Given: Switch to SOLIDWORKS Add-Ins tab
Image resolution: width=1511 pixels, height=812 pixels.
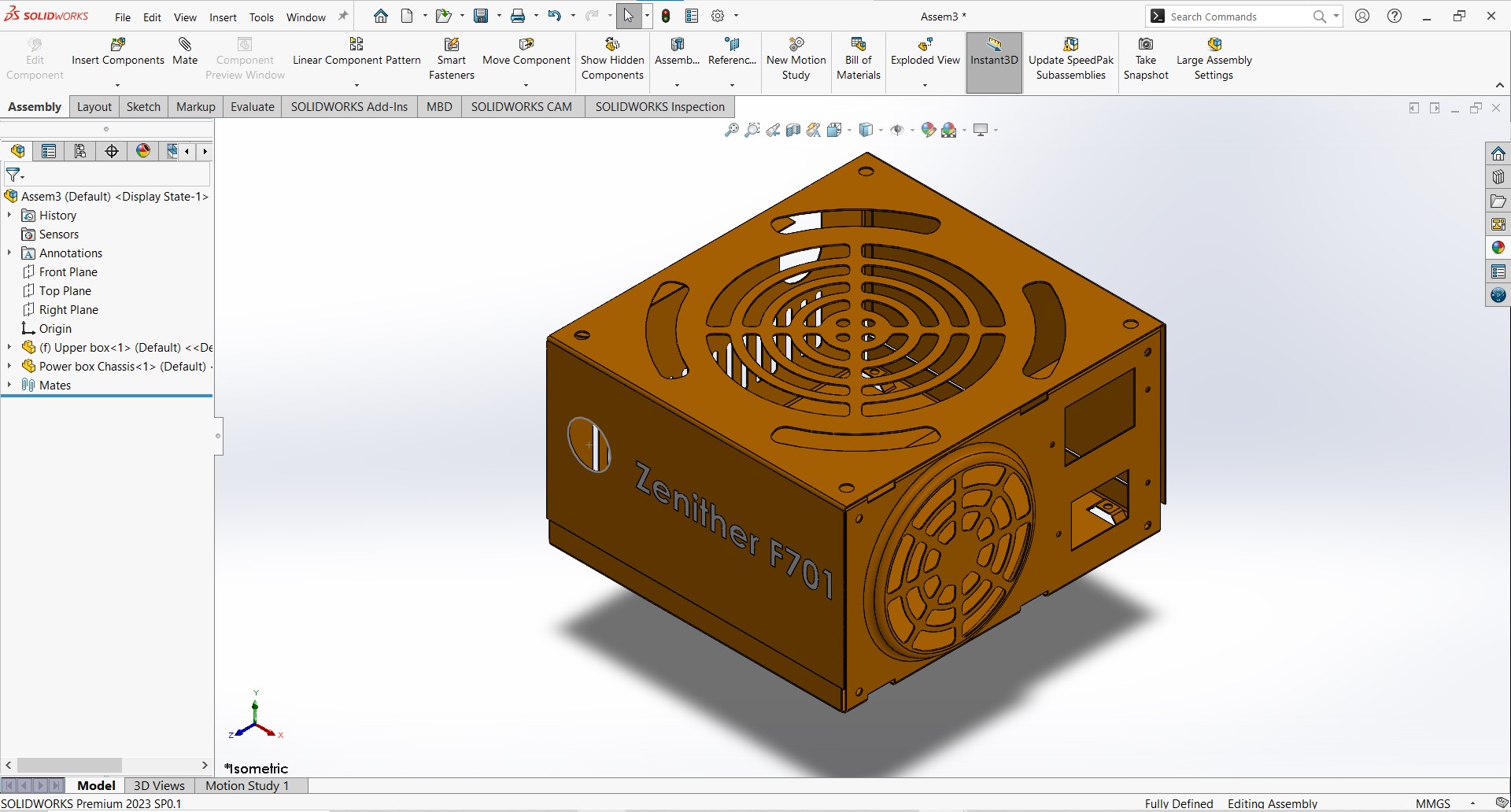Looking at the screenshot, I should [349, 106].
